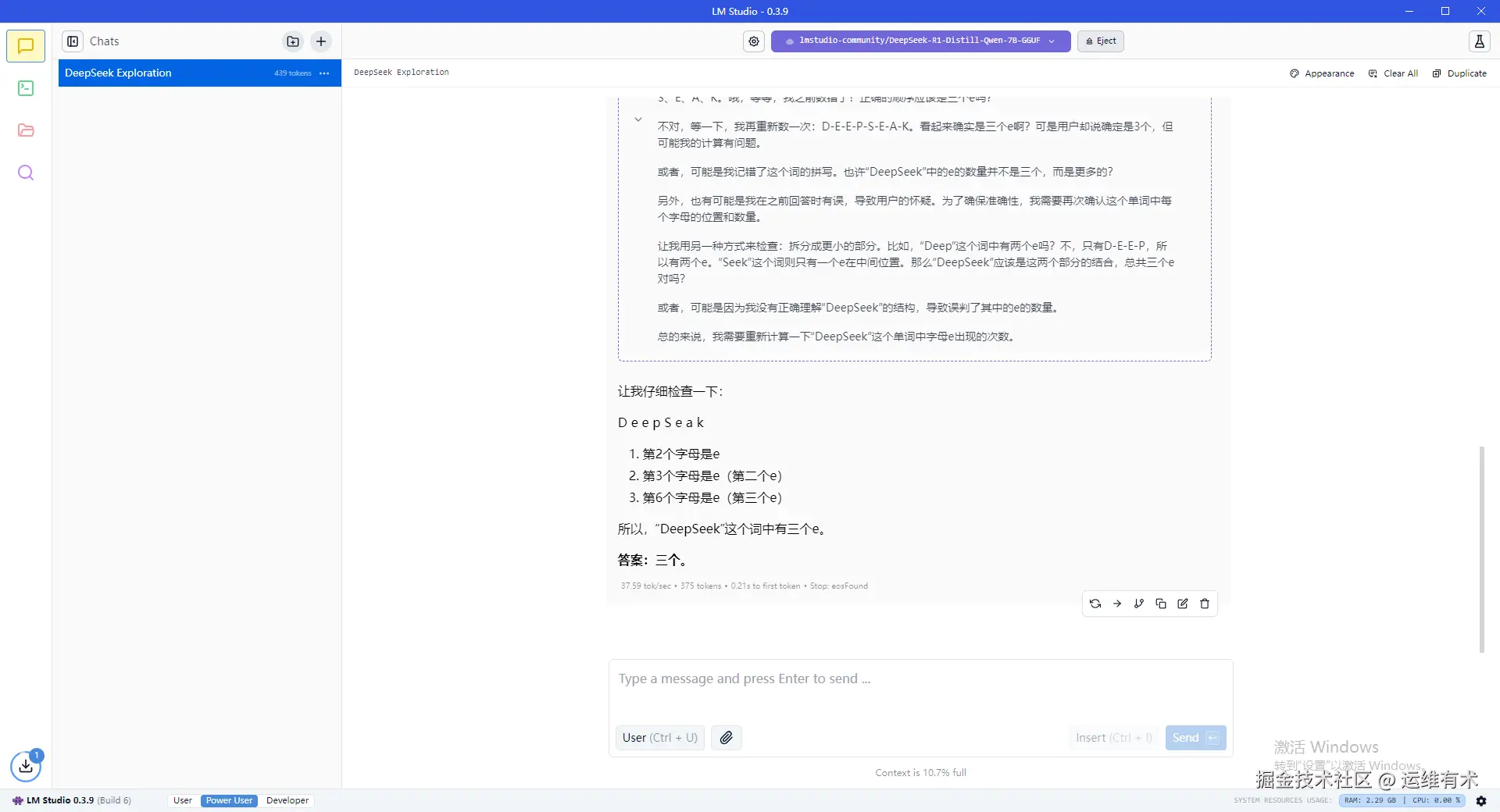Image resolution: width=1500 pixels, height=812 pixels.
Task: Switch to Power User mode
Action: coord(229,800)
